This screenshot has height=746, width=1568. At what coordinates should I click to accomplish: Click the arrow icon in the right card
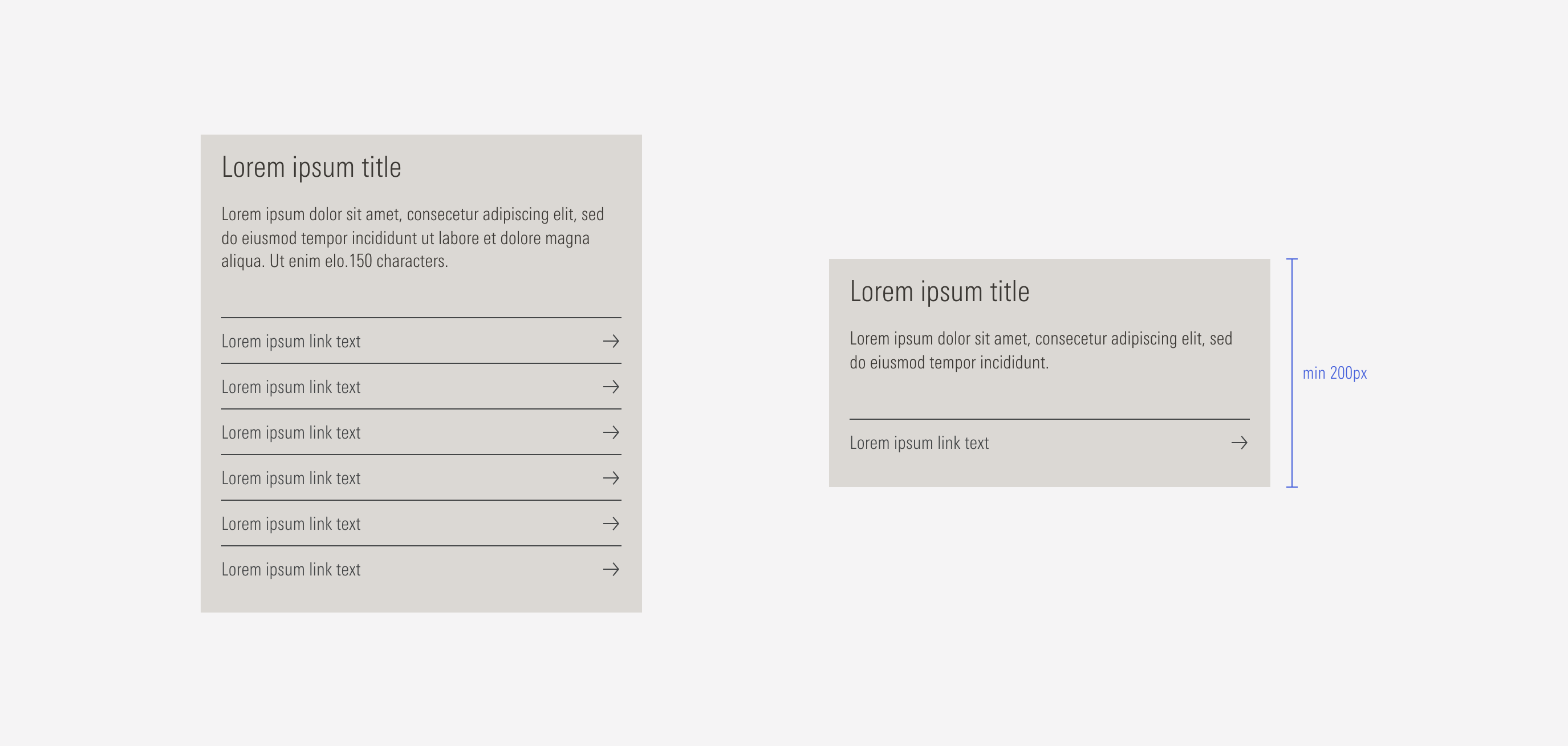click(x=1240, y=443)
